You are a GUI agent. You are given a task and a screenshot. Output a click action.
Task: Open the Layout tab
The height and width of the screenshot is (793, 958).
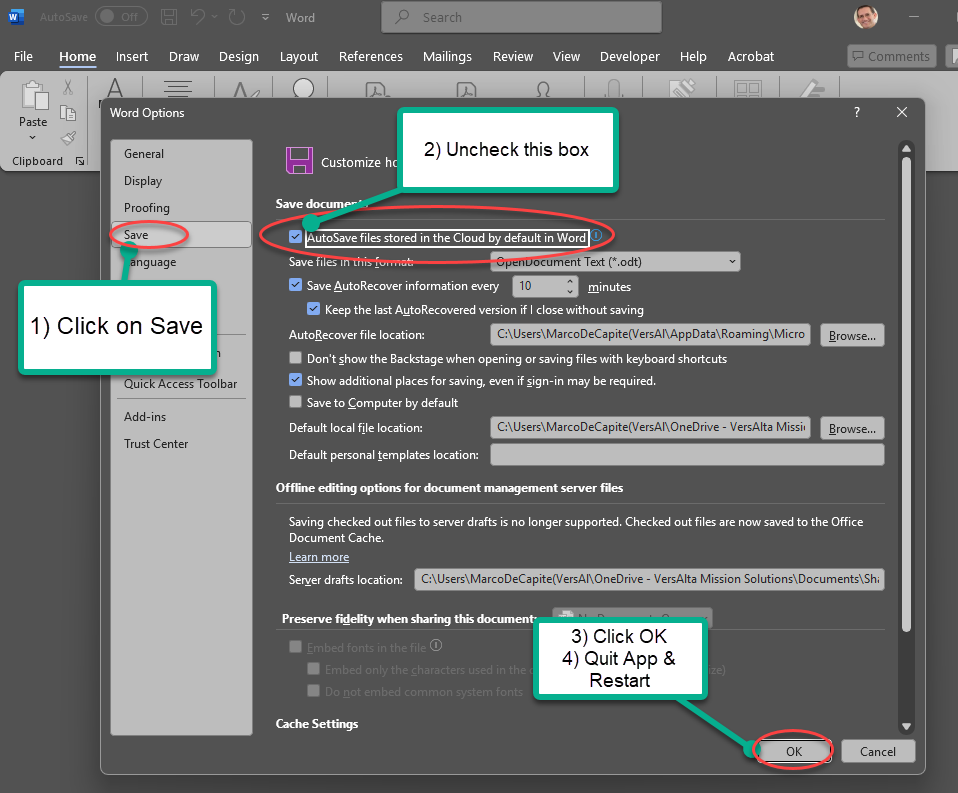299,56
